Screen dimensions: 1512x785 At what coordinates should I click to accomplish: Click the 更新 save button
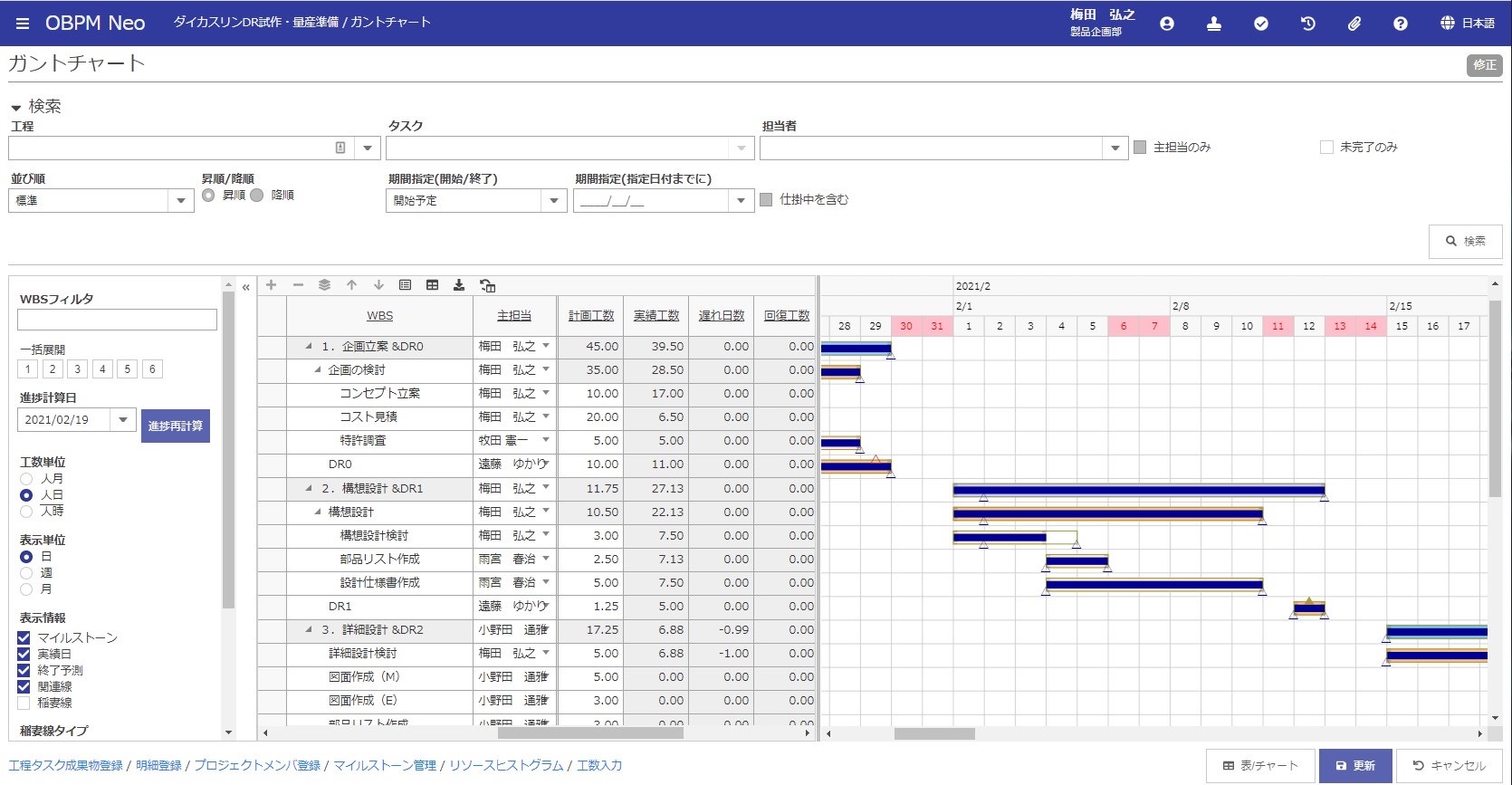(x=1355, y=766)
